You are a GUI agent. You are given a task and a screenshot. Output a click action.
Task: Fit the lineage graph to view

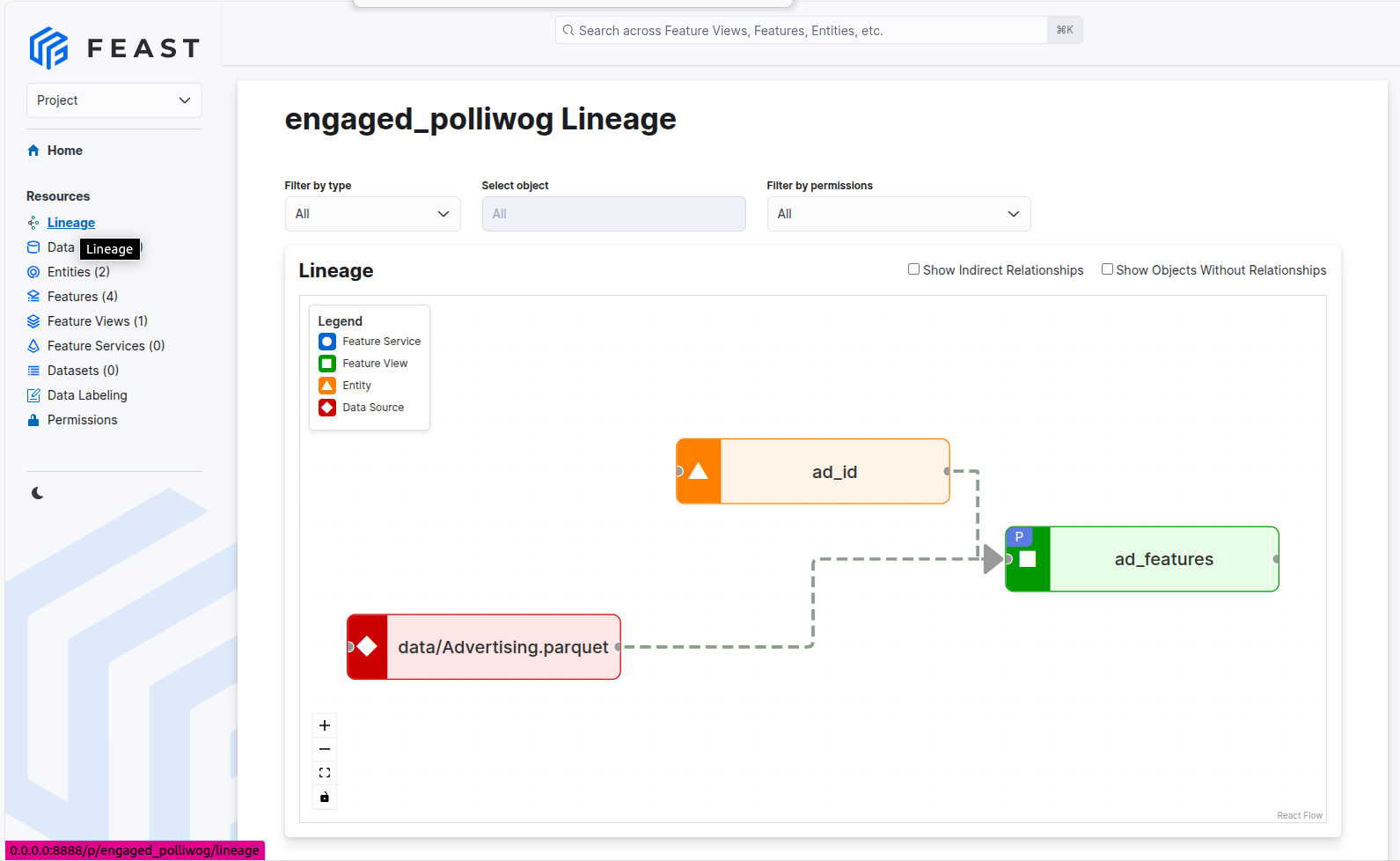pos(325,773)
